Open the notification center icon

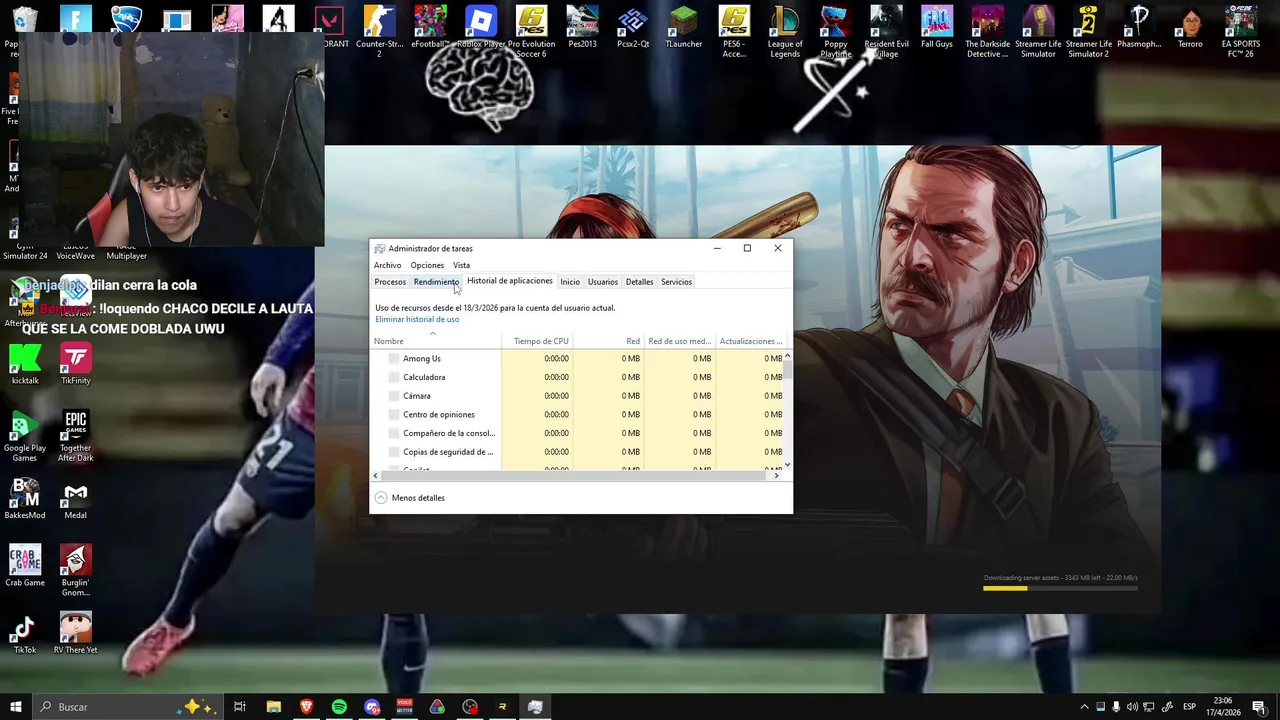pyautogui.click(x=1259, y=707)
